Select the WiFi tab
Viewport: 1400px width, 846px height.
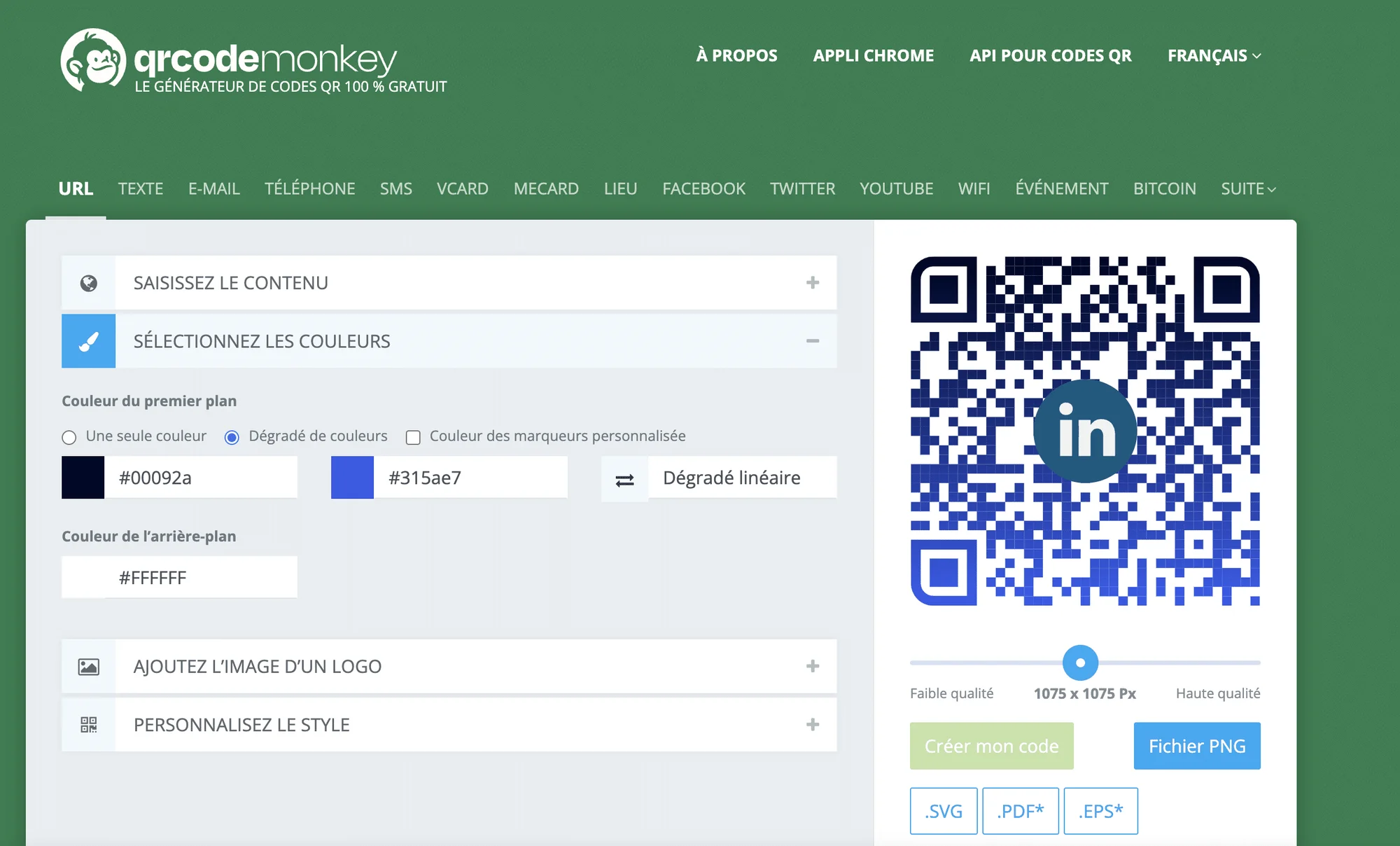coord(974,188)
